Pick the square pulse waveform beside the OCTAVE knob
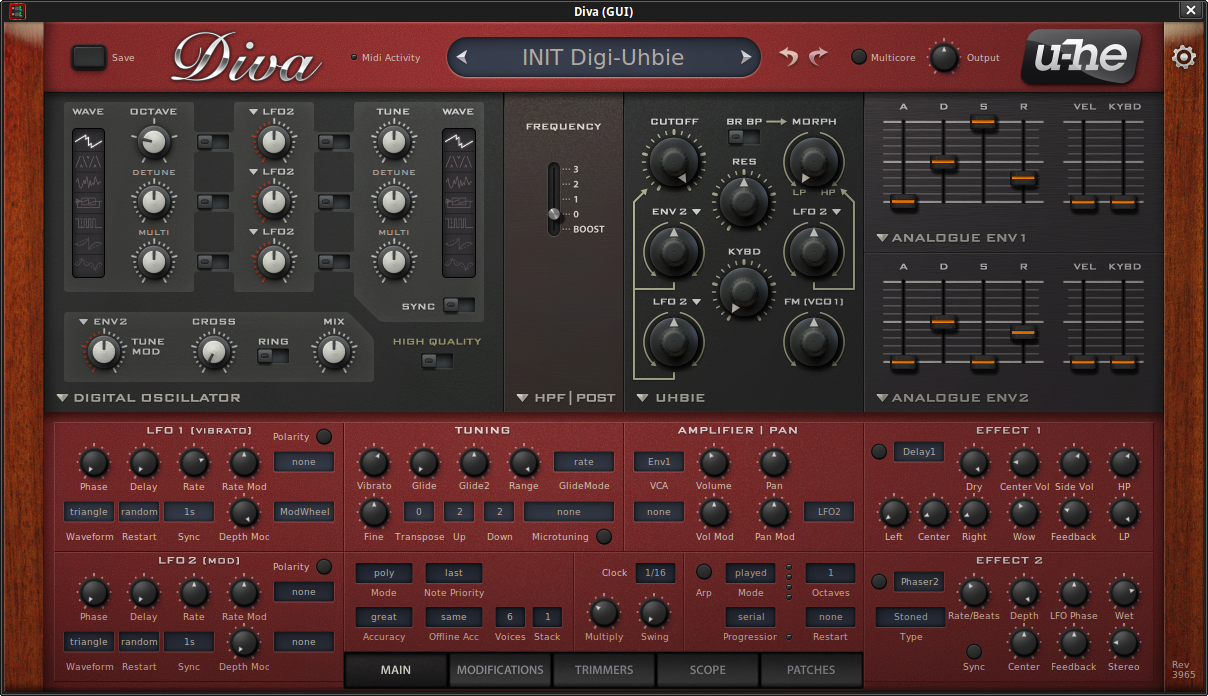The height and width of the screenshot is (696, 1208). point(88,222)
